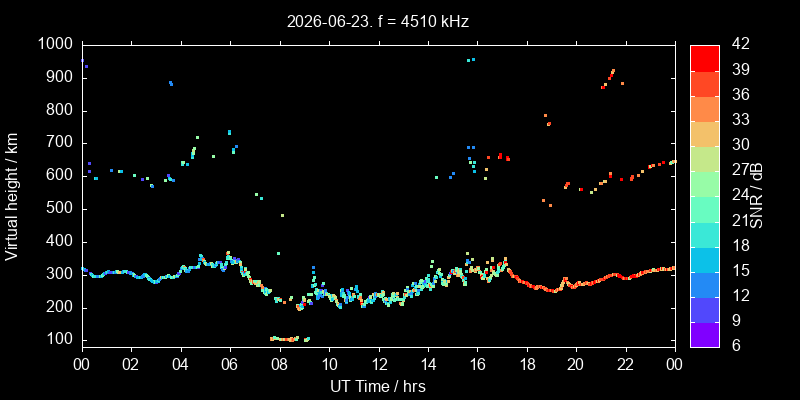This screenshot has width=800, height=400.
Task: Click the purple points near 950 km at 00 hours
Action: [84, 63]
